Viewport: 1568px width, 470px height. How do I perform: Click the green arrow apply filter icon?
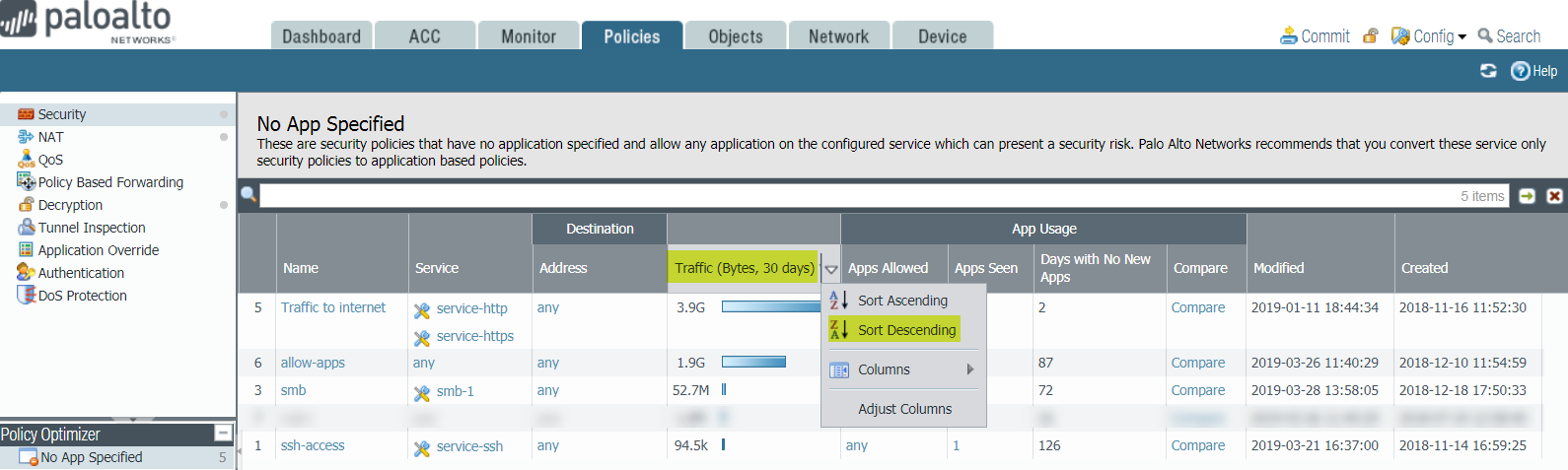[x=1527, y=196]
